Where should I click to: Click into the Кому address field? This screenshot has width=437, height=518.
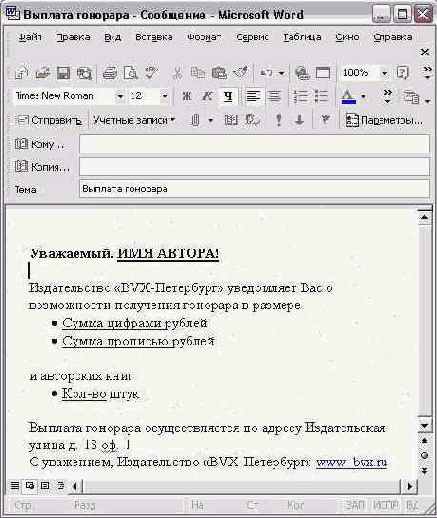254,144
